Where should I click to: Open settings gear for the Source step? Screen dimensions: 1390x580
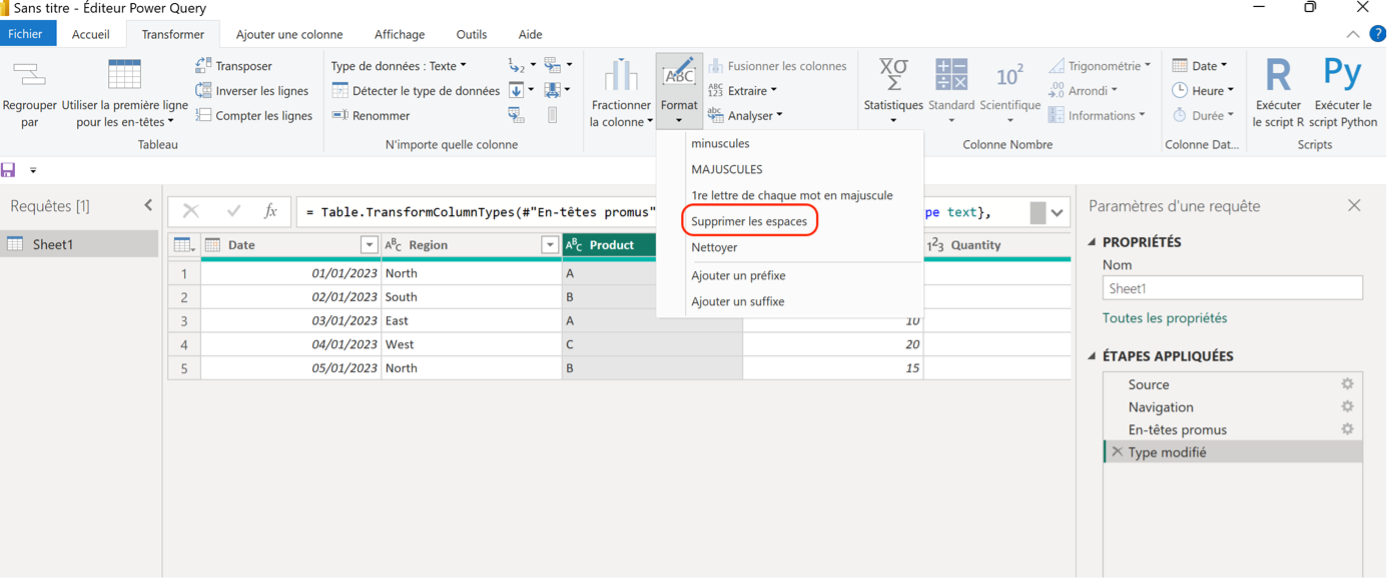pos(1347,384)
